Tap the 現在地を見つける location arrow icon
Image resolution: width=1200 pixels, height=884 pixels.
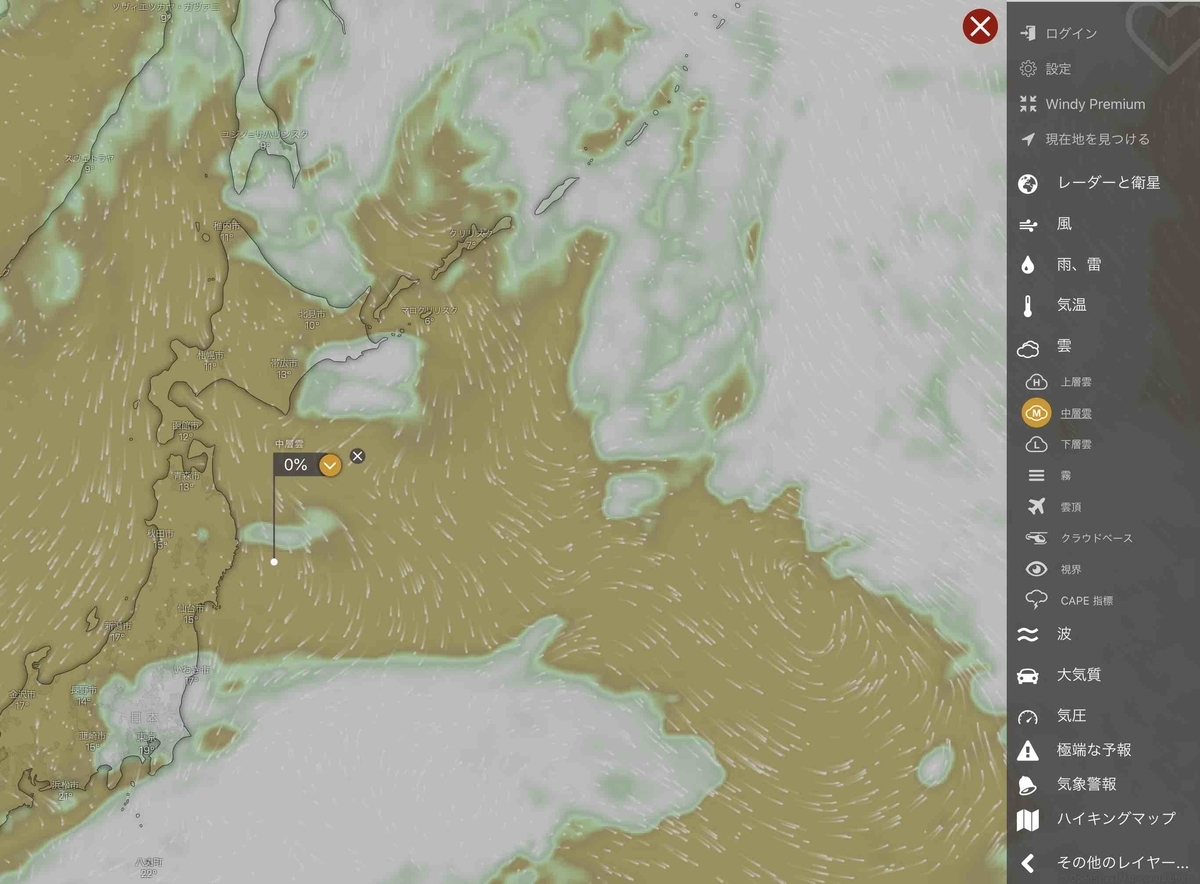1027,139
